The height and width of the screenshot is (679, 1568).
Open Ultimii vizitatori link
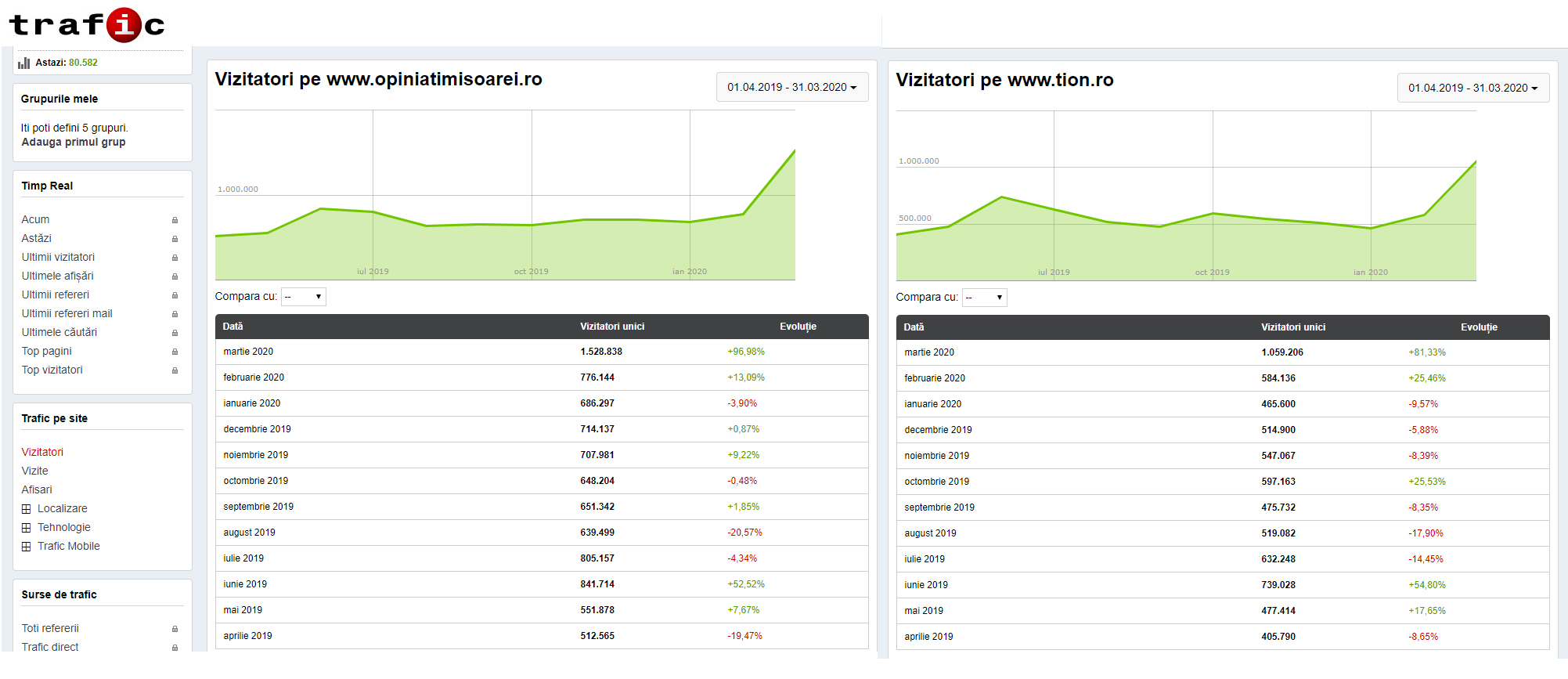click(58, 257)
